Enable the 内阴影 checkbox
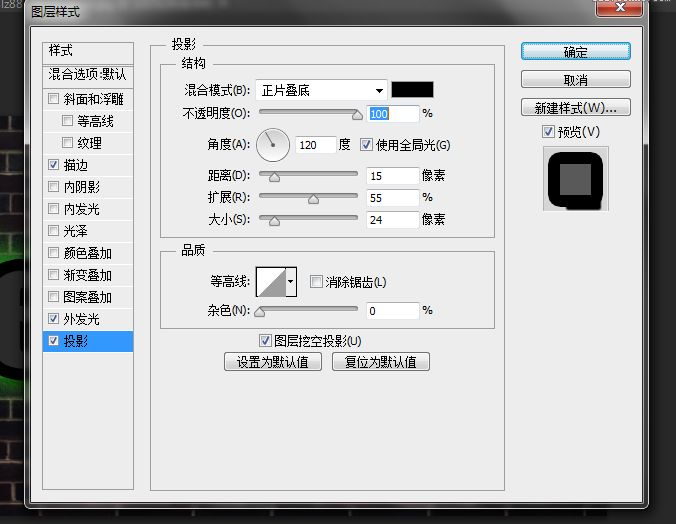Viewport: 676px width, 524px height. 53,186
